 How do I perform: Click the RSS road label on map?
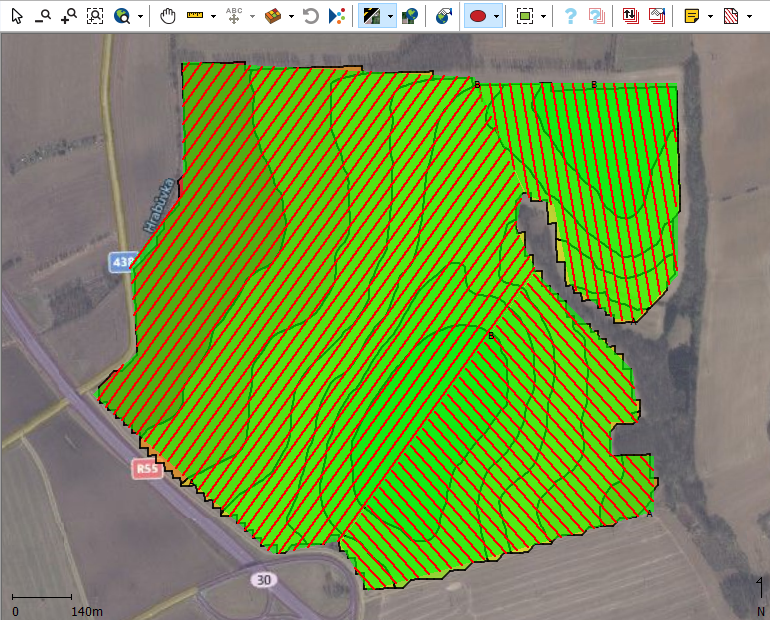click(147, 469)
